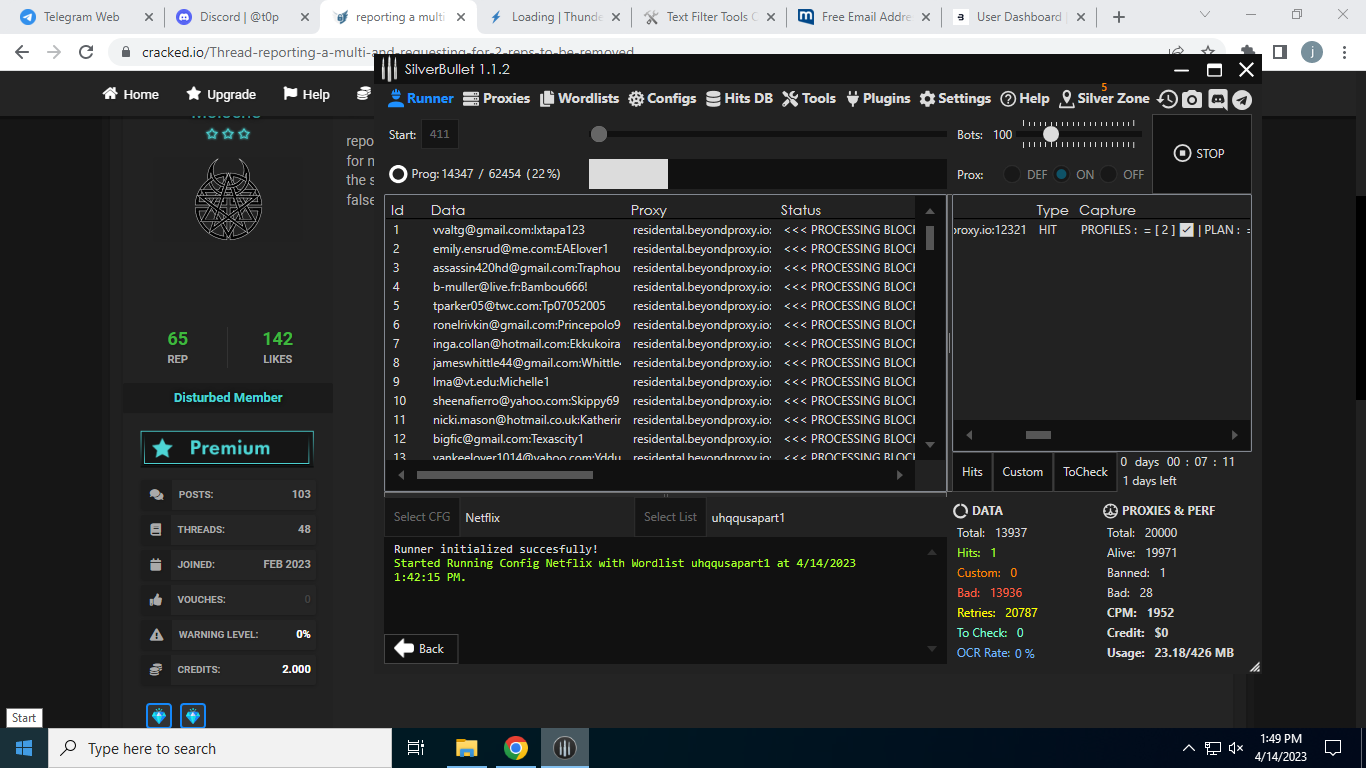This screenshot has width=1366, height=768.
Task: Open the Chrome profile avatar
Action: point(1310,52)
